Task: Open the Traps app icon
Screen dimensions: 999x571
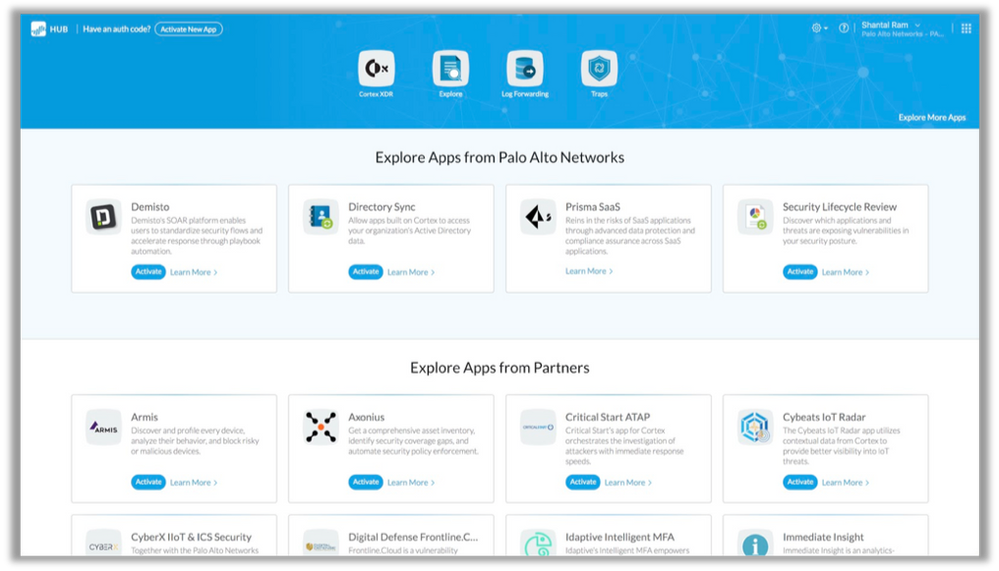Action: 599,68
